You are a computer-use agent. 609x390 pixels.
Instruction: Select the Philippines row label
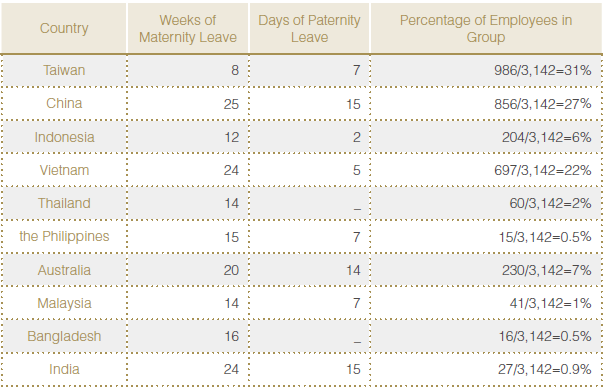(x=64, y=237)
